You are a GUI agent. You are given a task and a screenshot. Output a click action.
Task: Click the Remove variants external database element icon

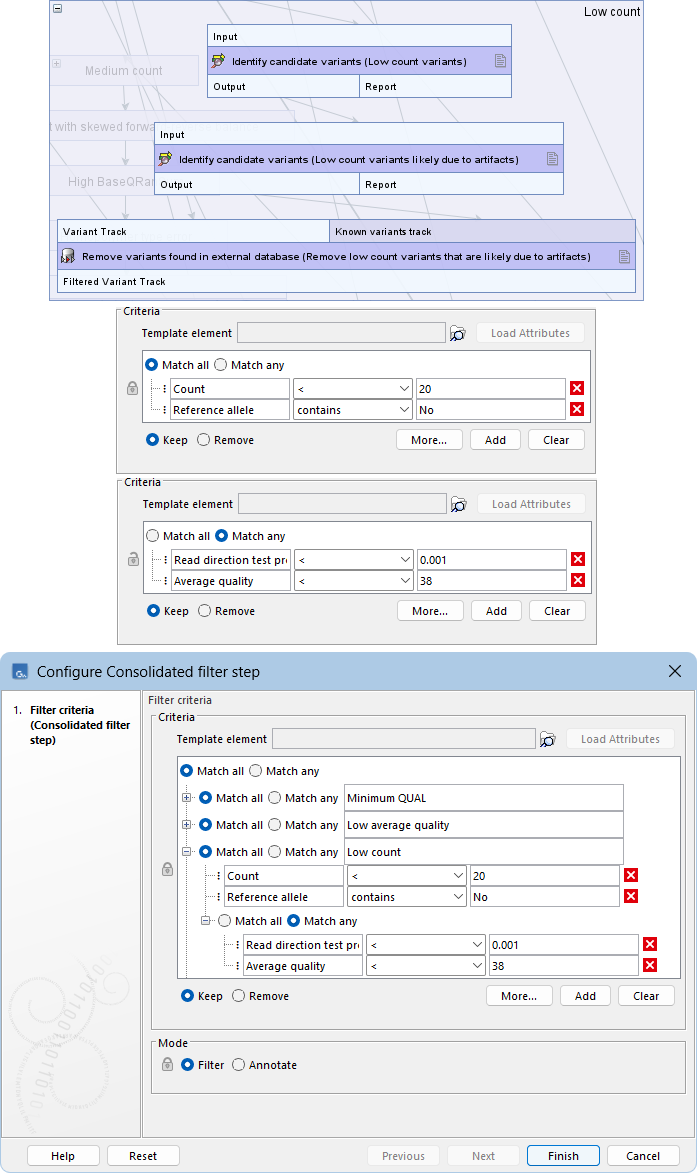pos(68,257)
